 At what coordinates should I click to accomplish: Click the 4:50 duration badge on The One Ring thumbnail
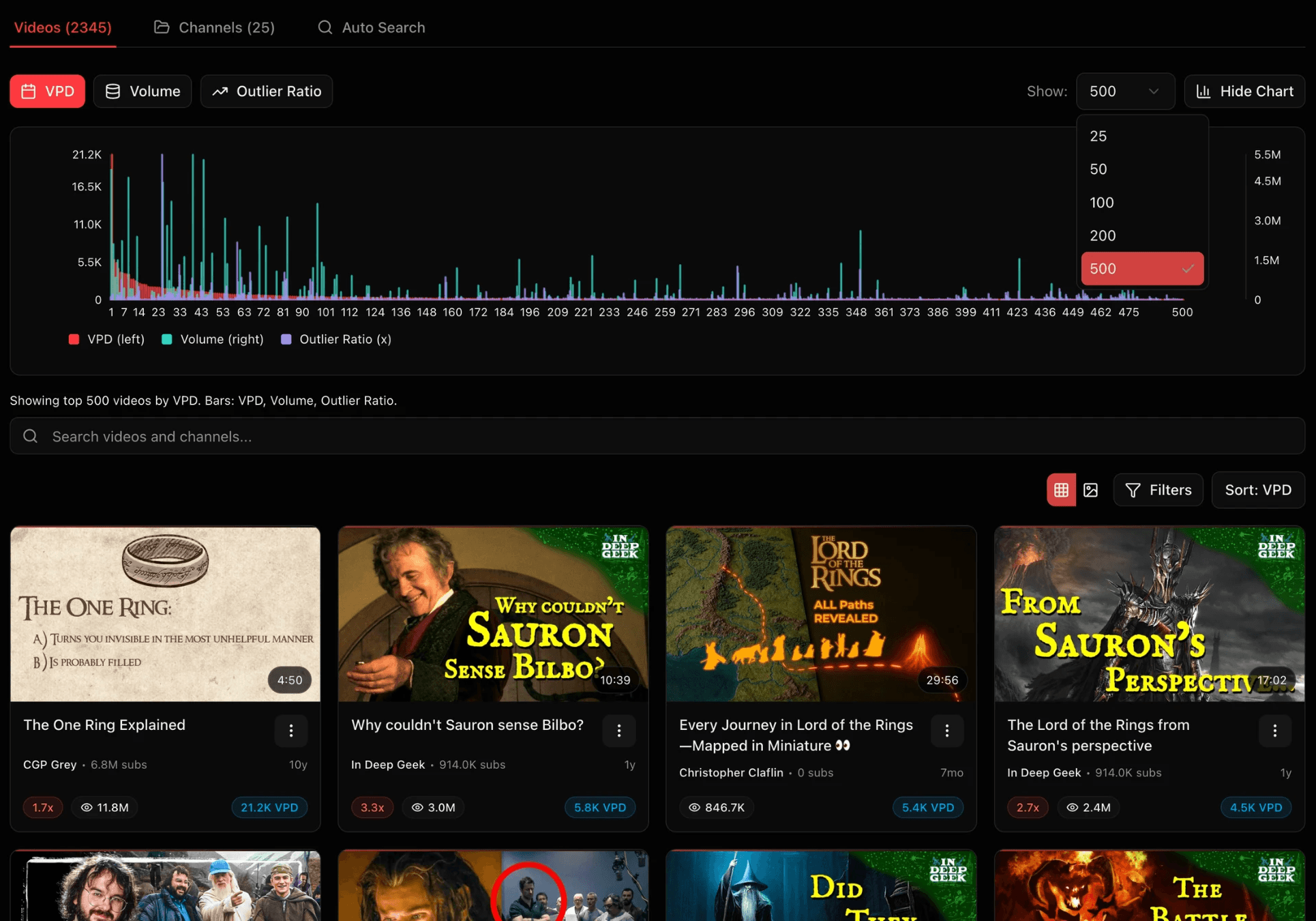tap(290, 679)
